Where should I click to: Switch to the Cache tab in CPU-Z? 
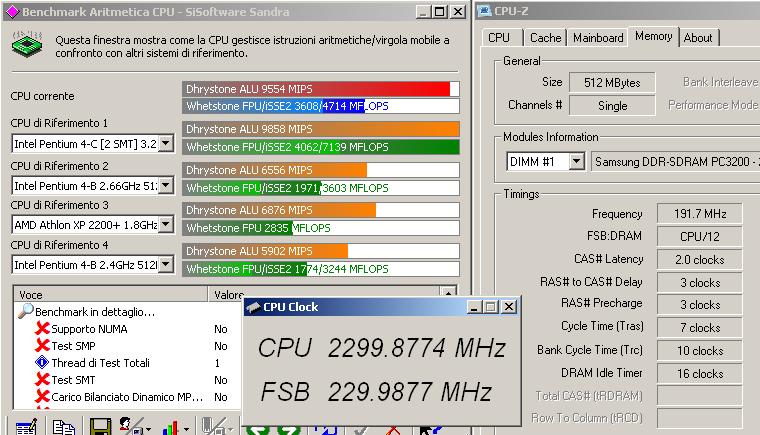545,37
